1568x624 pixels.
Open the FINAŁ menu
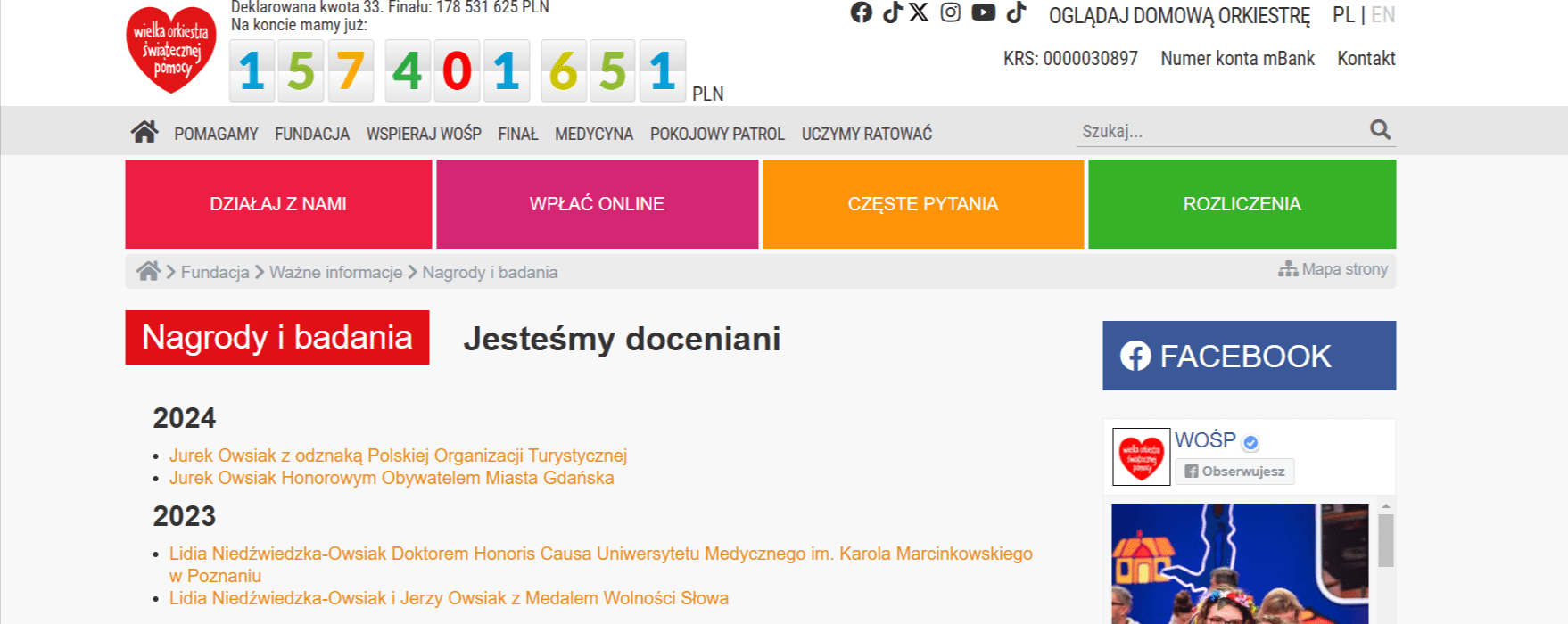pos(518,134)
